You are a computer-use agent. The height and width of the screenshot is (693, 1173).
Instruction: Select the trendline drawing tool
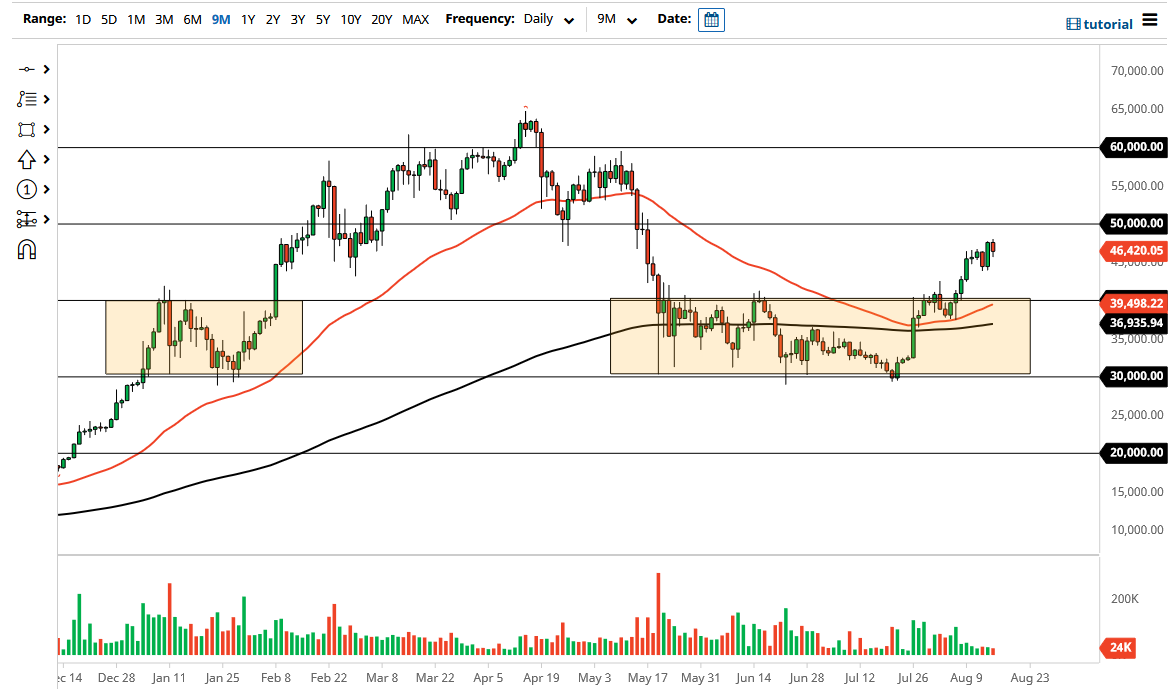coord(26,69)
